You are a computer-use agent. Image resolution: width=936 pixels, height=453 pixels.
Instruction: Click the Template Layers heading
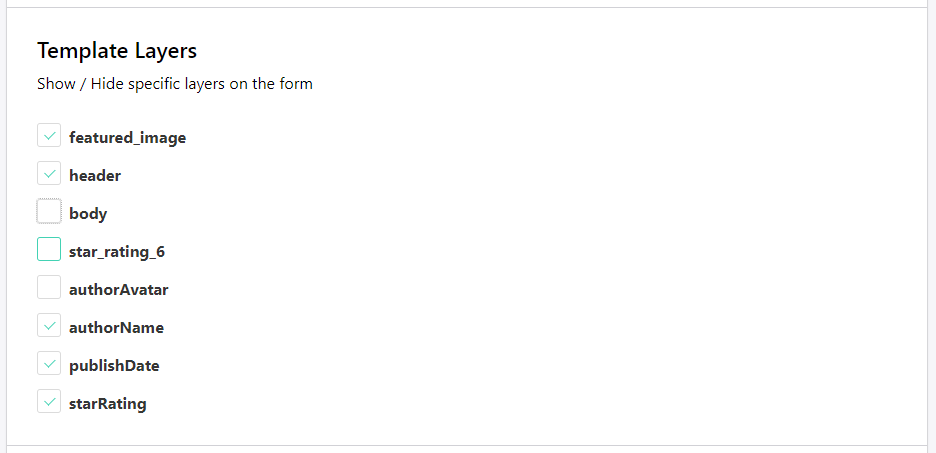[x=117, y=50]
